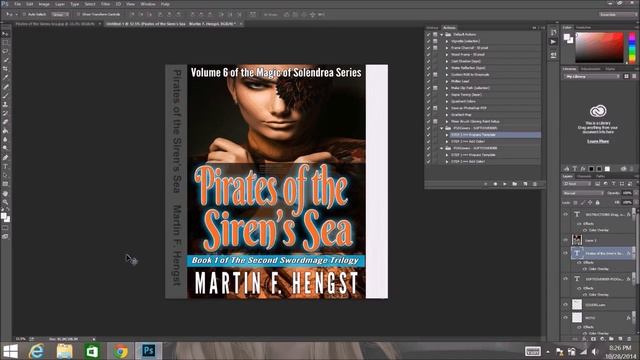Viewport: 640px width, 360px height.
Task: Switch Libraries panel to grid view
Action: coord(627,76)
